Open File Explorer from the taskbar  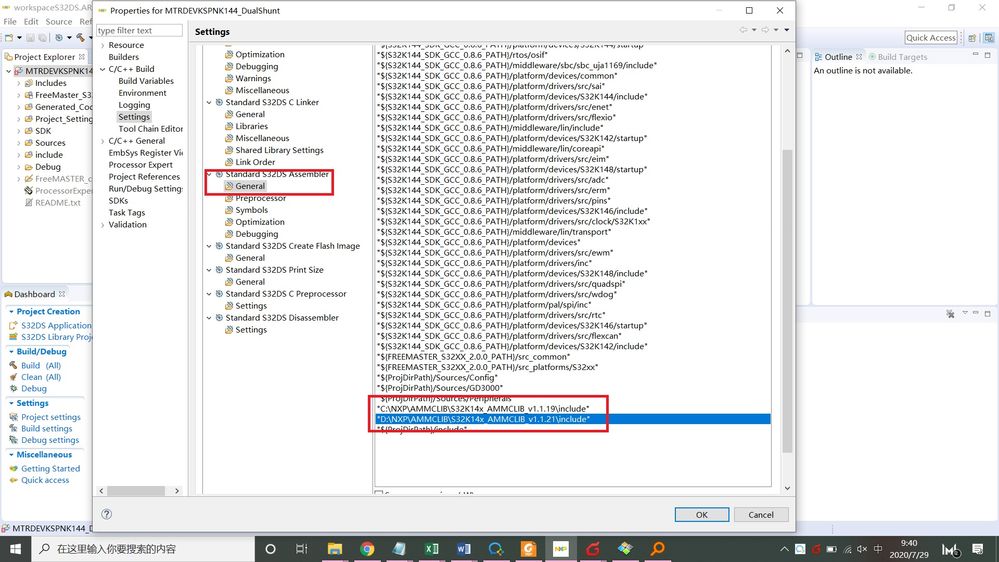tap(334, 549)
